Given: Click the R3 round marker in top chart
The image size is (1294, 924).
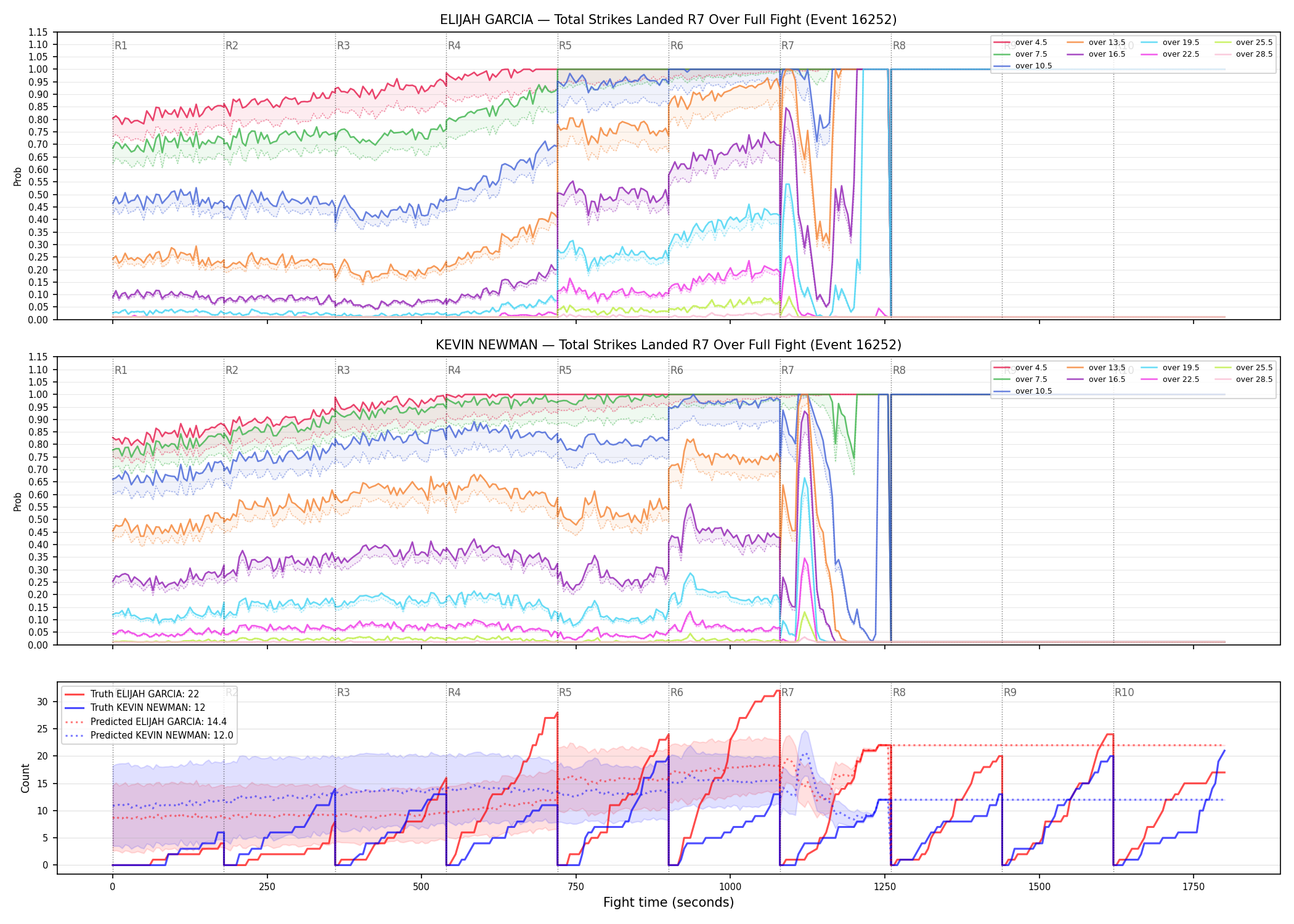Looking at the screenshot, I should point(343,46).
